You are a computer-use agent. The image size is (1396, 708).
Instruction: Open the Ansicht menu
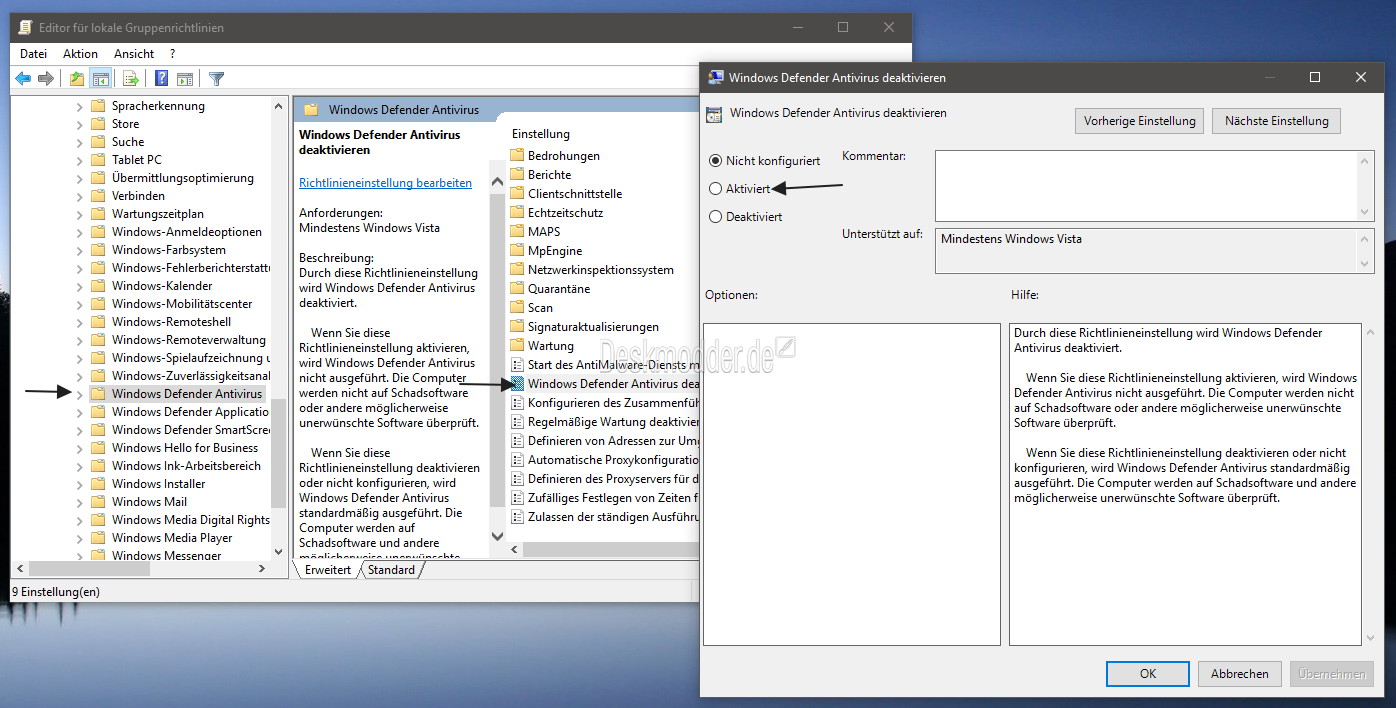[x=134, y=54]
